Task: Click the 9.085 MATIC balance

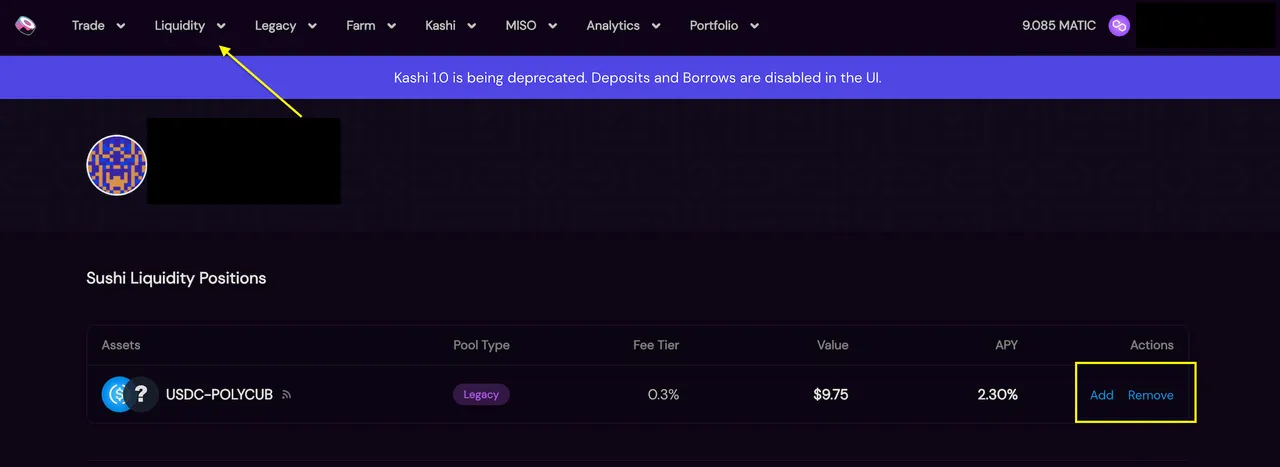Action: point(1059,26)
